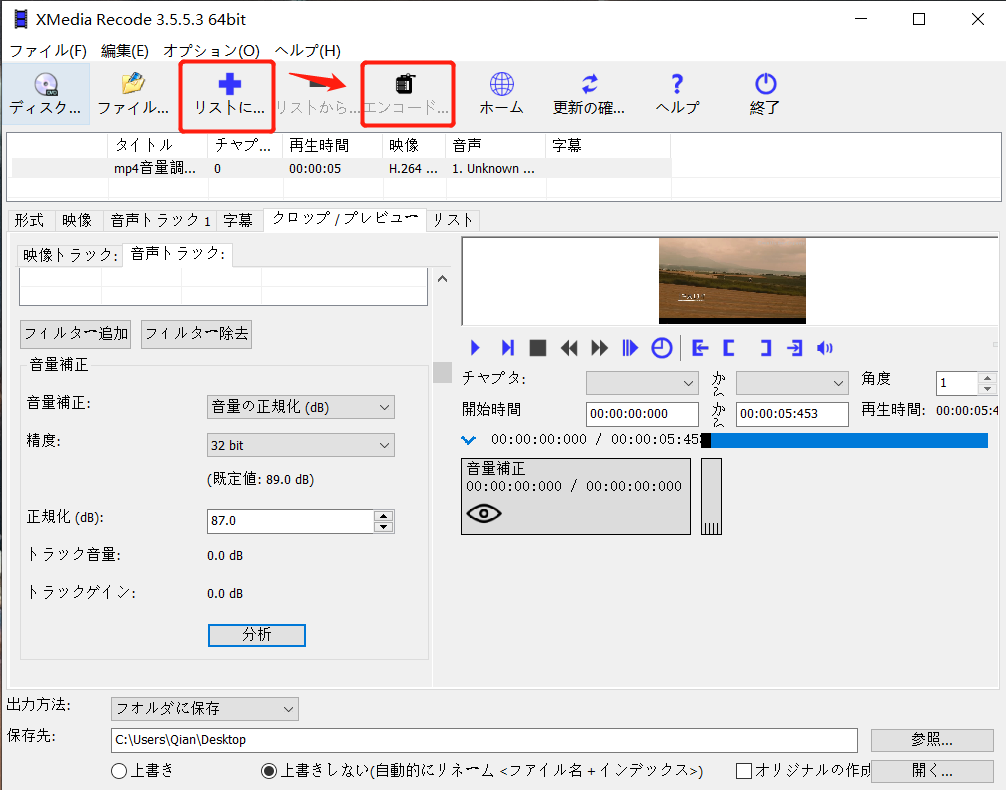Click the blue preview timeline seek bar
Image resolution: width=1006 pixels, height=790 pixels.
pos(845,440)
